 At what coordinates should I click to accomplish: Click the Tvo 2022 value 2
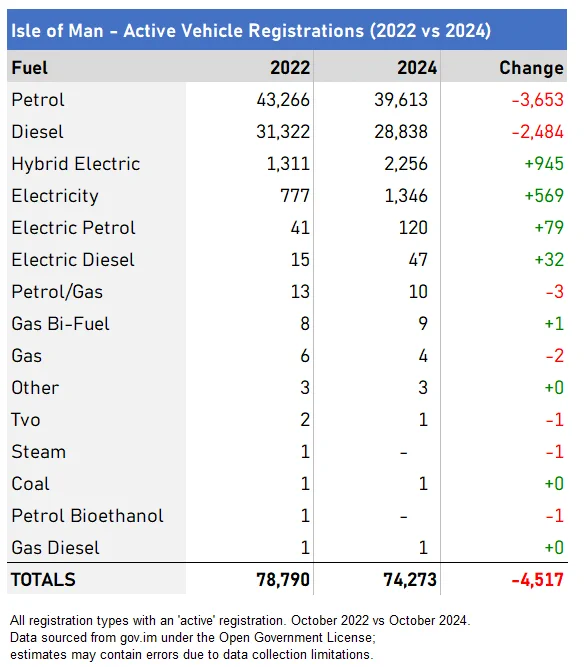(x=305, y=420)
